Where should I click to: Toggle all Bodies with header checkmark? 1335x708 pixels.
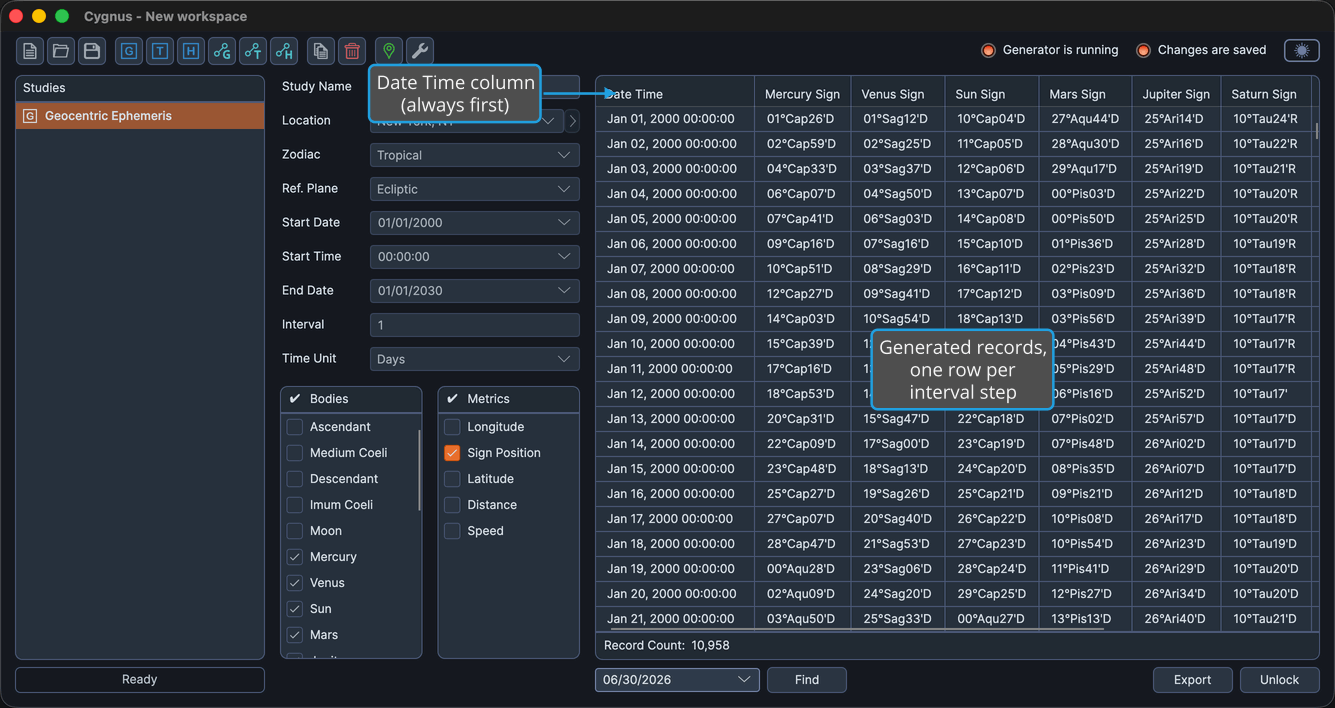295,399
